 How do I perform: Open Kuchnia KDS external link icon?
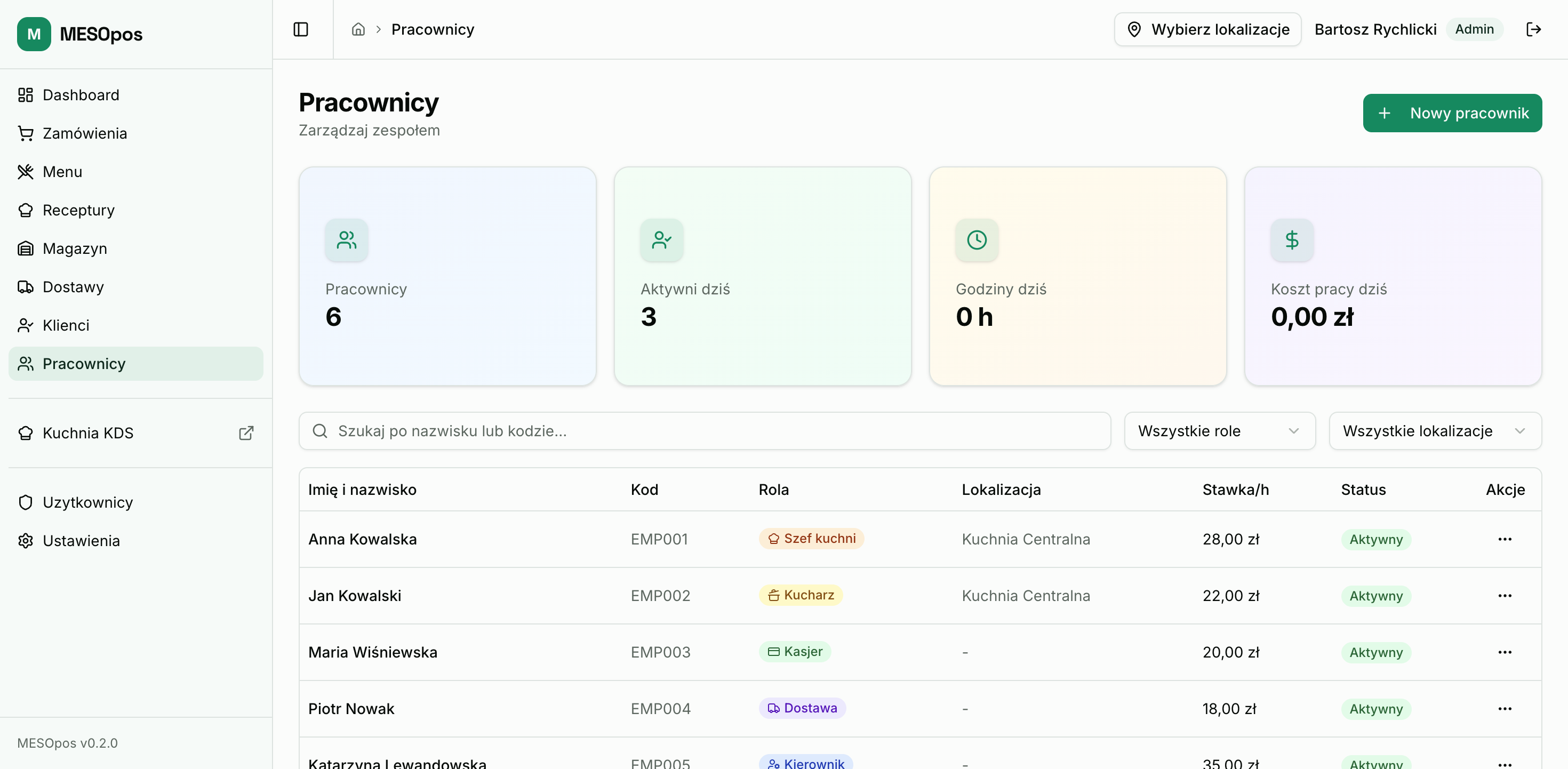[246, 433]
